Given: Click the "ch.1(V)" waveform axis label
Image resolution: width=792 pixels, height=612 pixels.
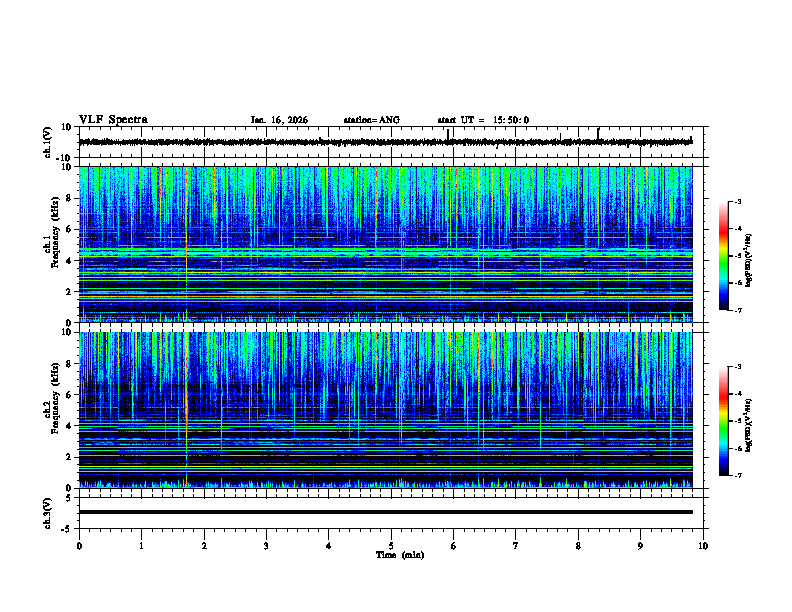Looking at the screenshot, I should [x=47, y=142].
